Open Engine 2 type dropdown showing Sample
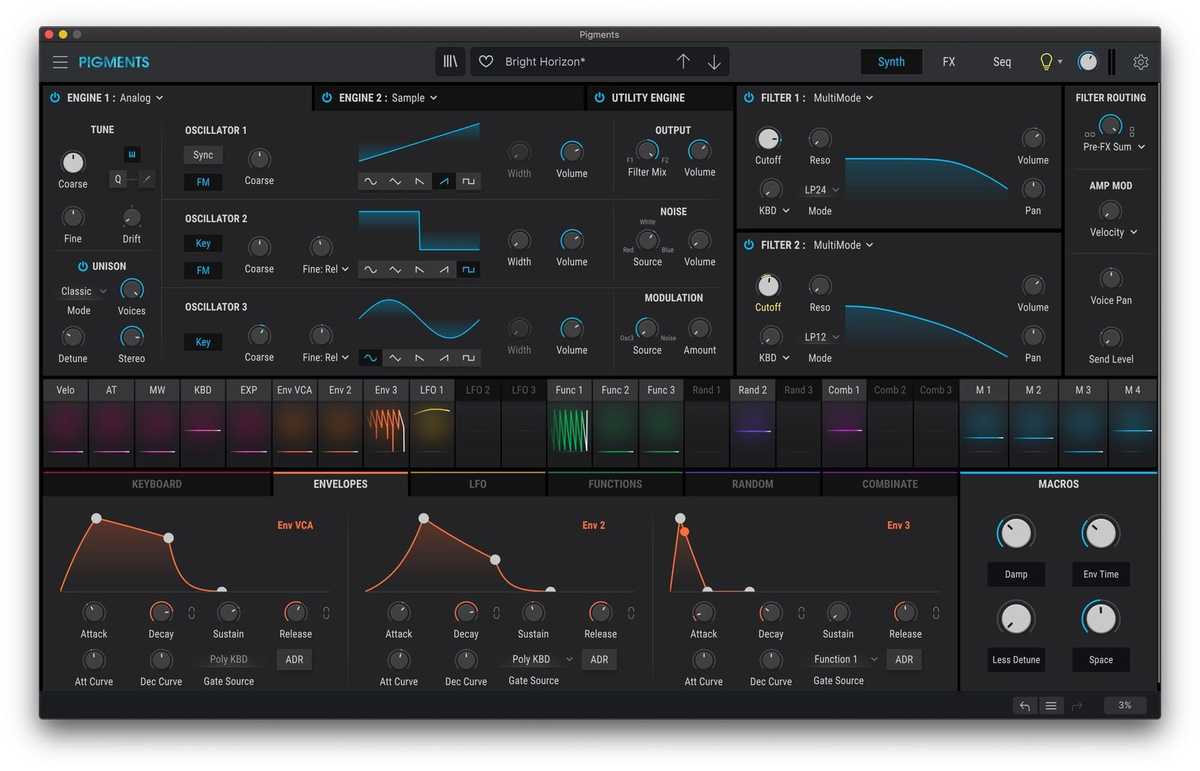 [415, 98]
